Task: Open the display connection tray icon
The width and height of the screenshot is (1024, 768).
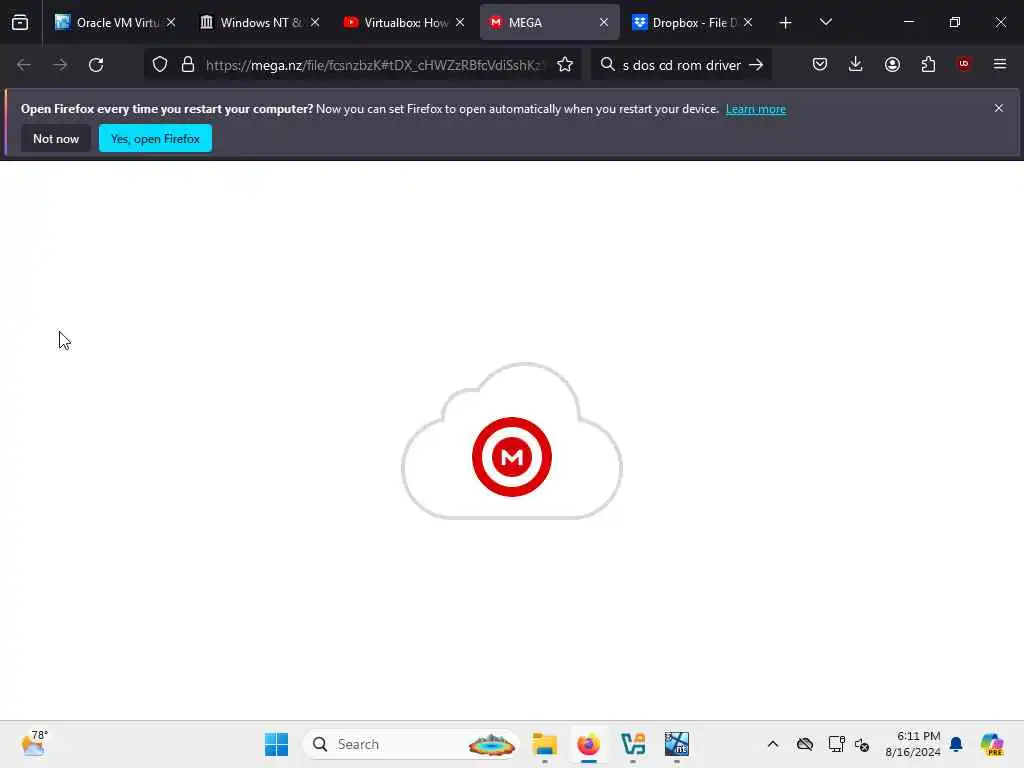Action: [x=837, y=744]
